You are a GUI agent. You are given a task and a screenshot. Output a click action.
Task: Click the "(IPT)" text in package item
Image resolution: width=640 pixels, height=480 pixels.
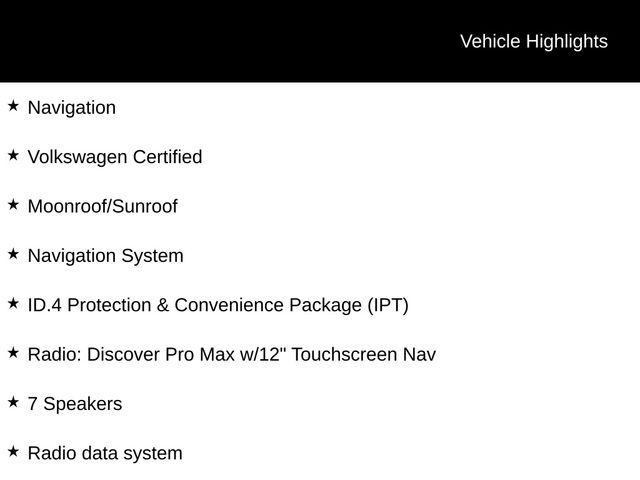click(387, 305)
